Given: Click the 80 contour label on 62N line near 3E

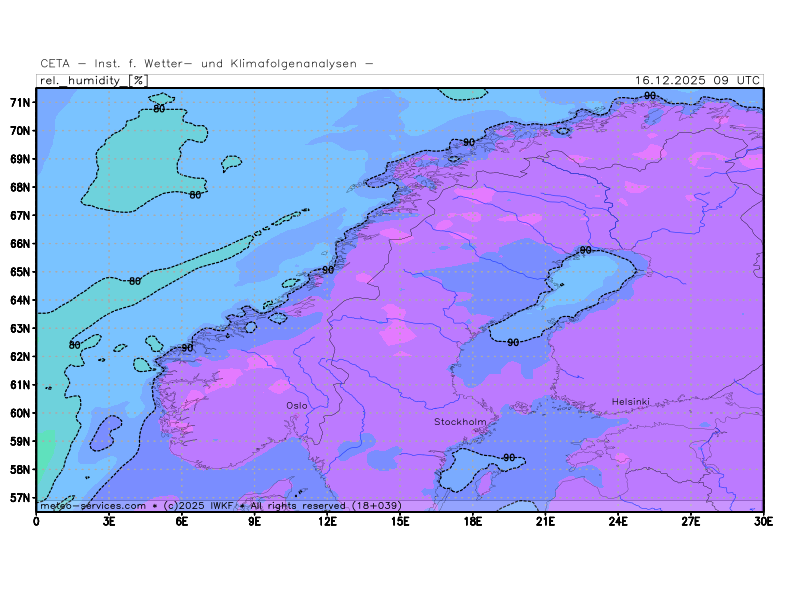Looking at the screenshot, I should point(74,345).
